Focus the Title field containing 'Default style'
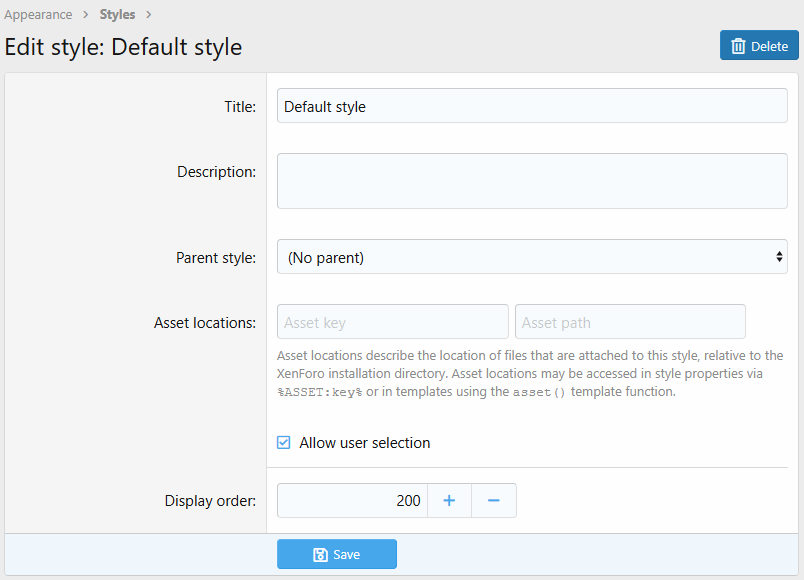This screenshot has width=804, height=580. coord(531,106)
